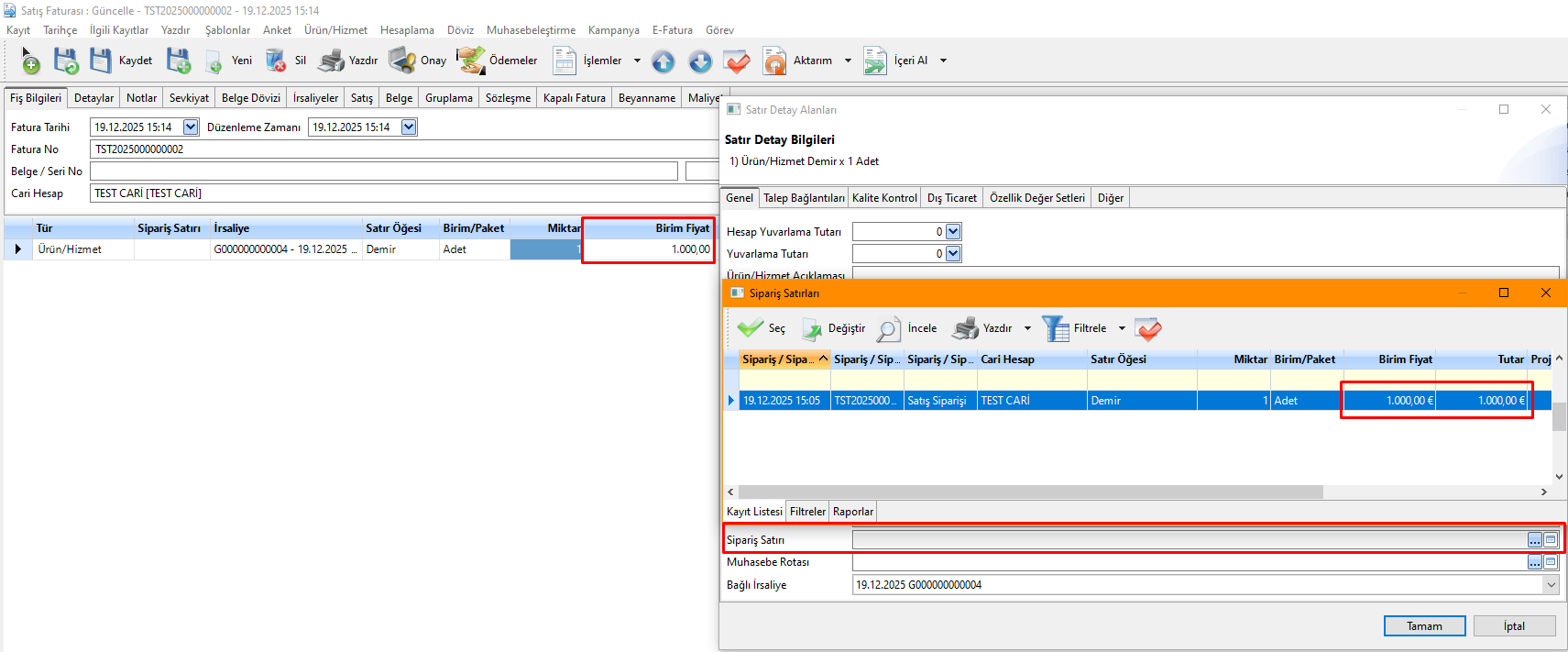The width and height of the screenshot is (1568, 652).
Task: Click Değiştir icon in Sipariş Satırları
Action: [x=812, y=329]
